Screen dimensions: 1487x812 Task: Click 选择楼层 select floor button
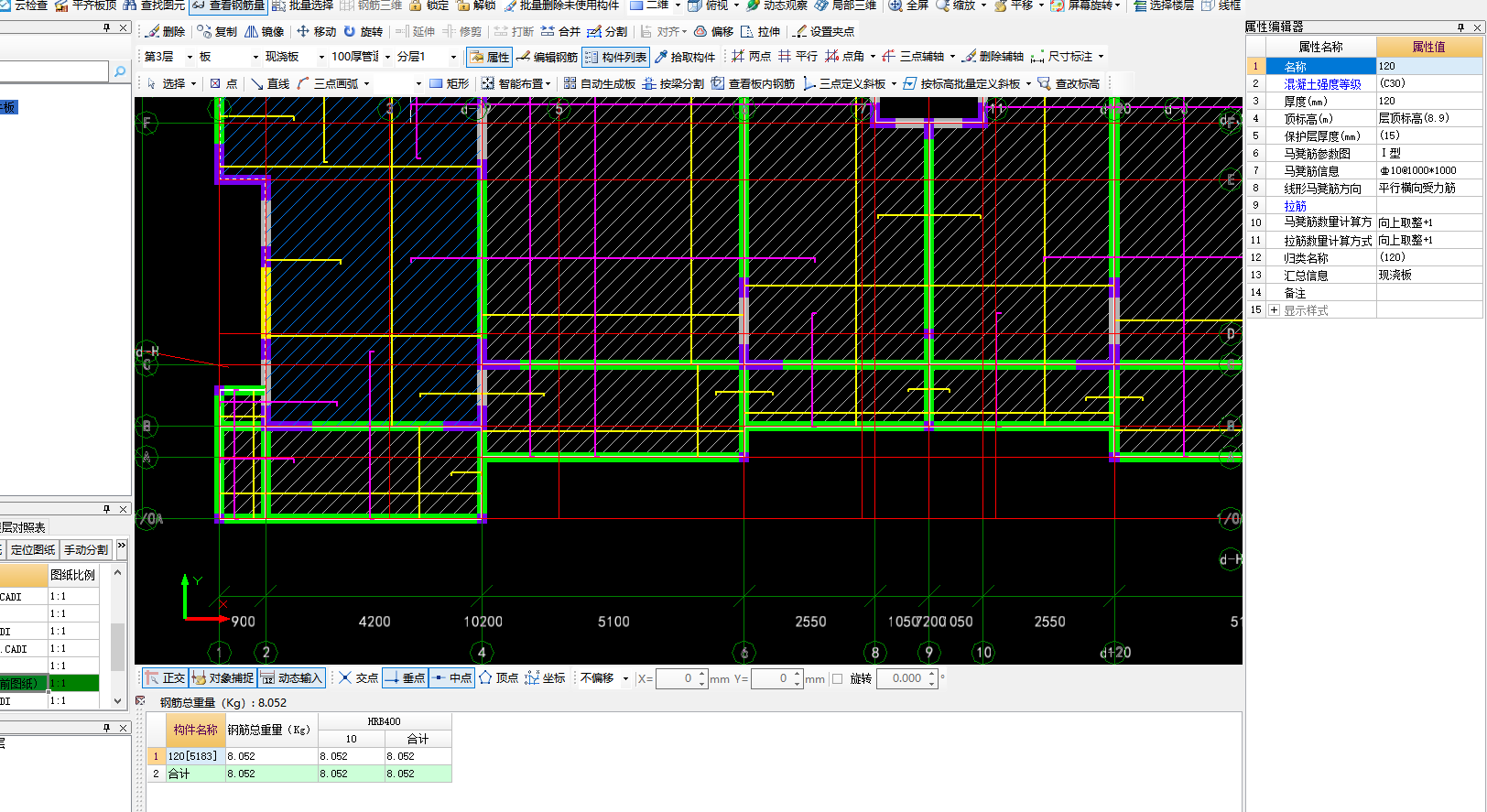coord(1164,5)
